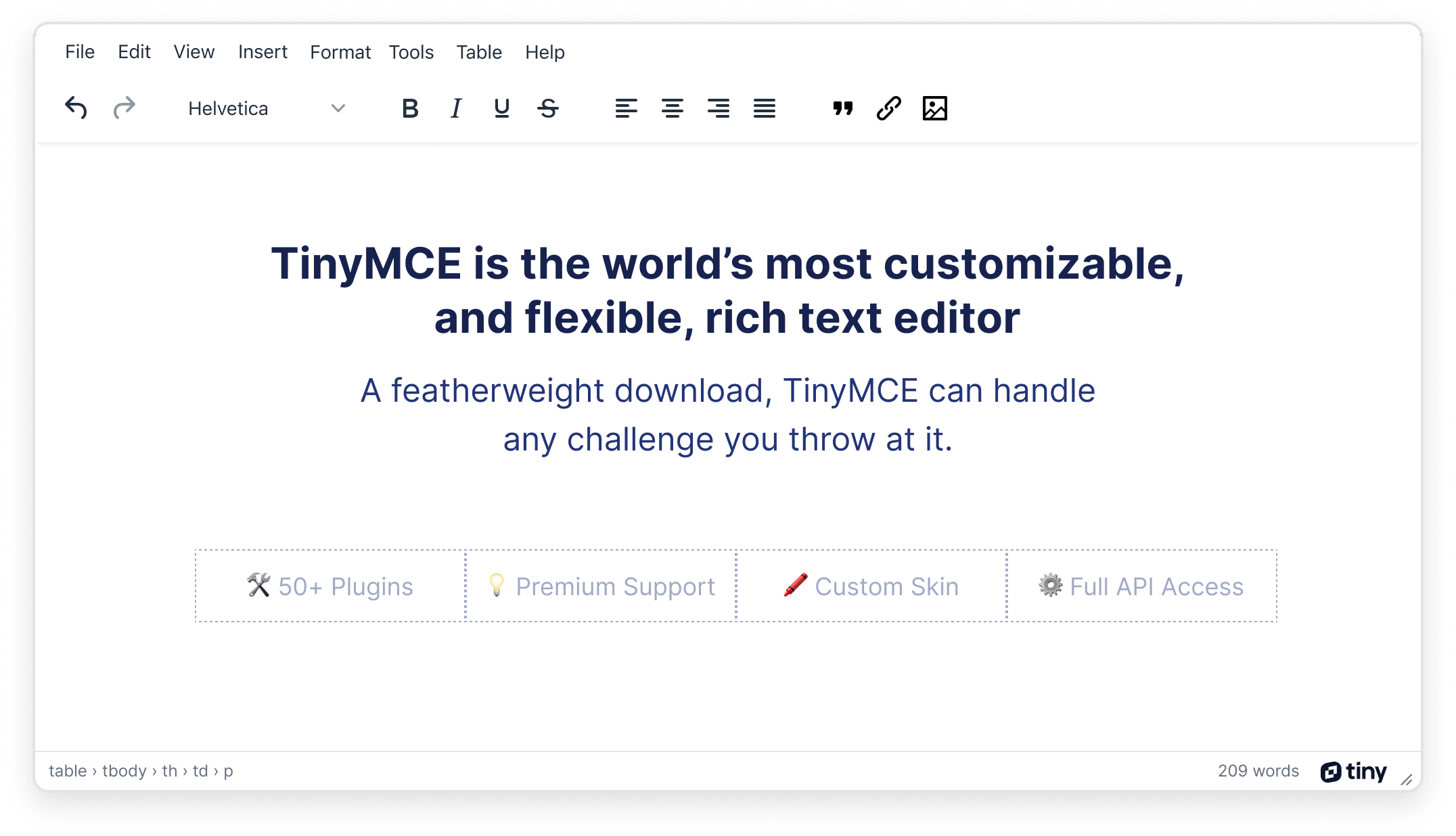
Task: Redo the last undone edit
Action: [x=124, y=108]
